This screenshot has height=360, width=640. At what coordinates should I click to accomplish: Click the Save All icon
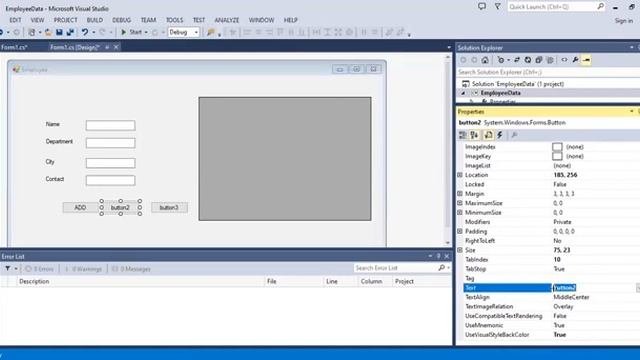pos(70,32)
